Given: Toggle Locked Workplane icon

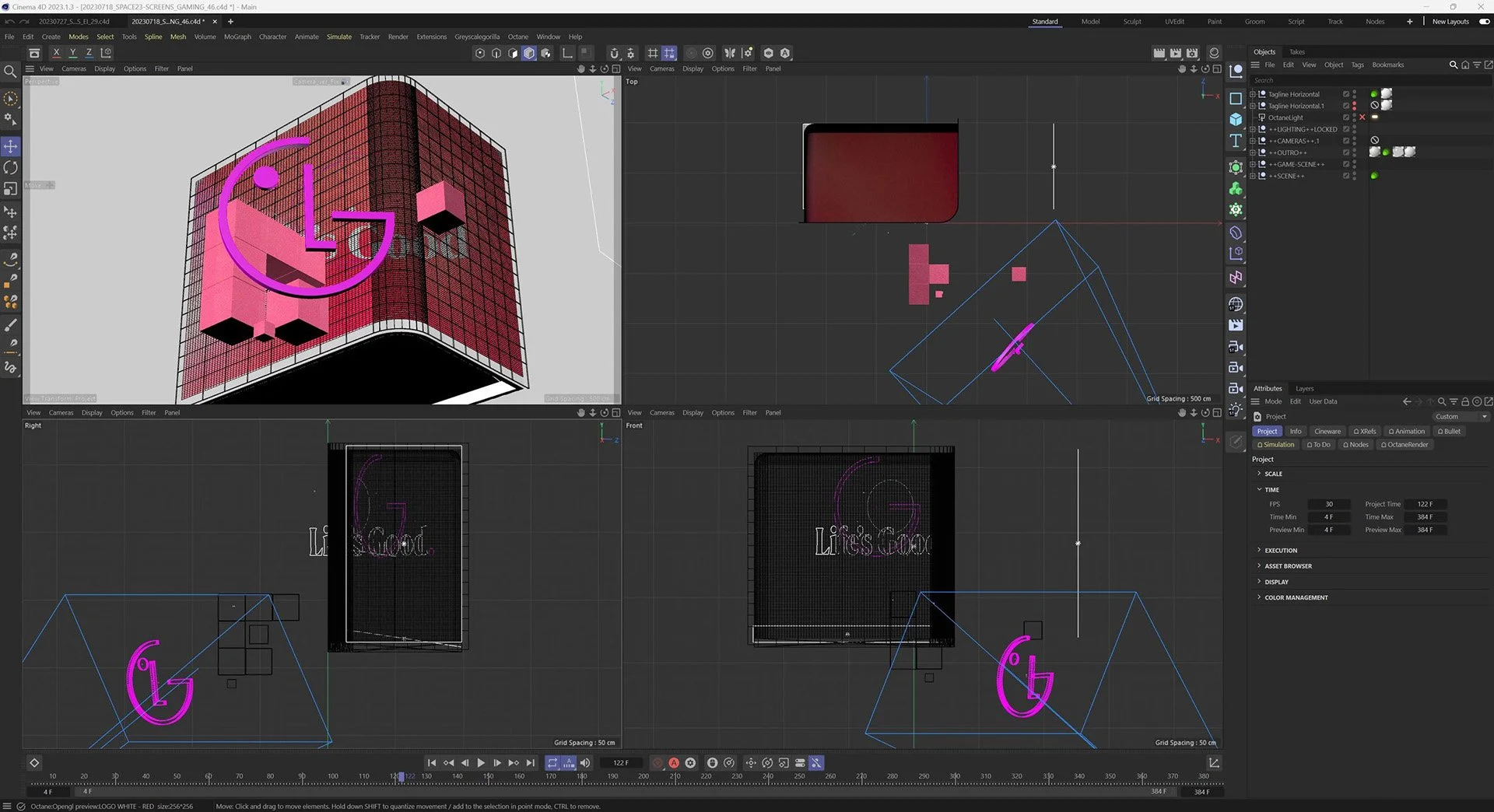Looking at the screenshot, I should pyautogui.click(x=669, y=53).
